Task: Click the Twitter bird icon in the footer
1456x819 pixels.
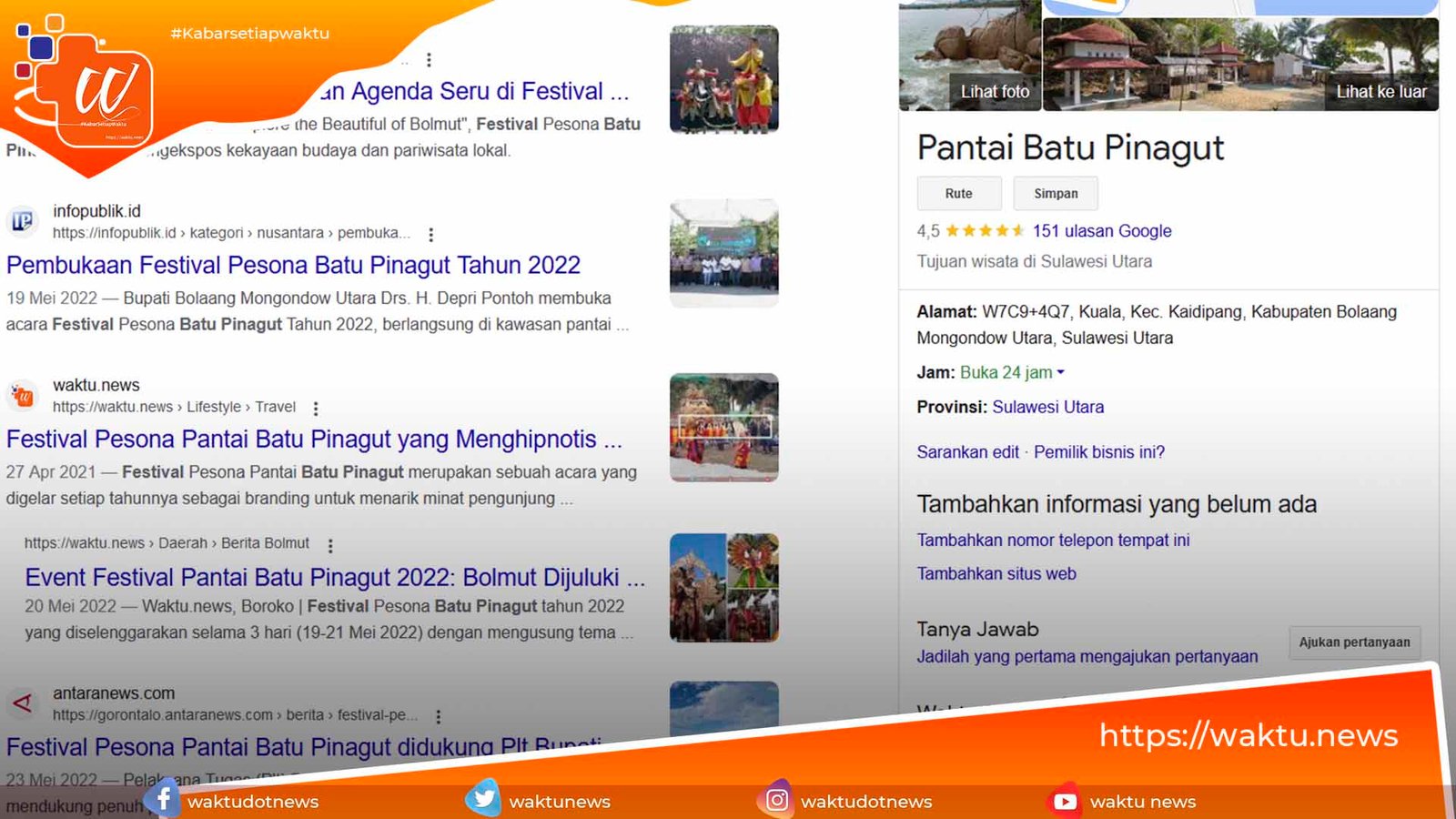Action: point(483,799)
